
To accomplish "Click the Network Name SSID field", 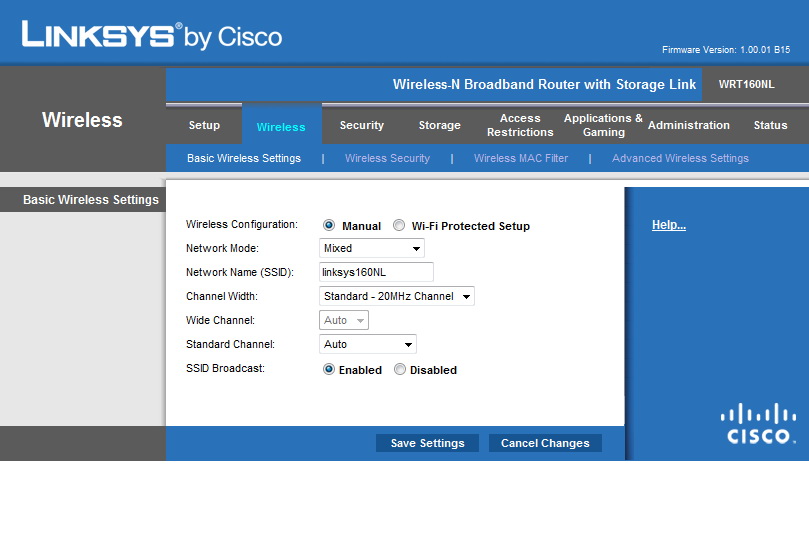I will [x=376, y=272].
